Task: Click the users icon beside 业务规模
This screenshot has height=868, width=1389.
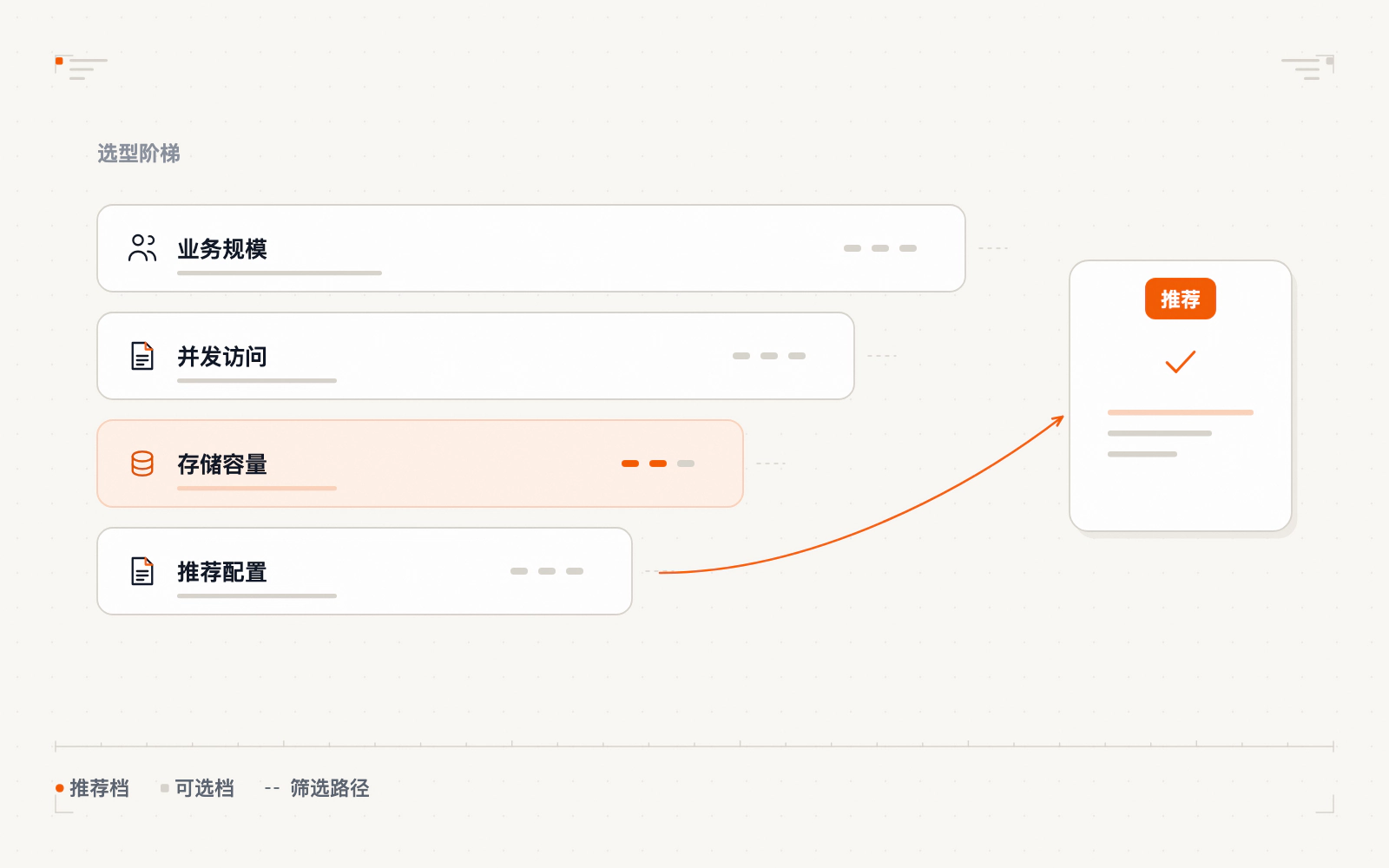Action: click(x=142, y=248)
